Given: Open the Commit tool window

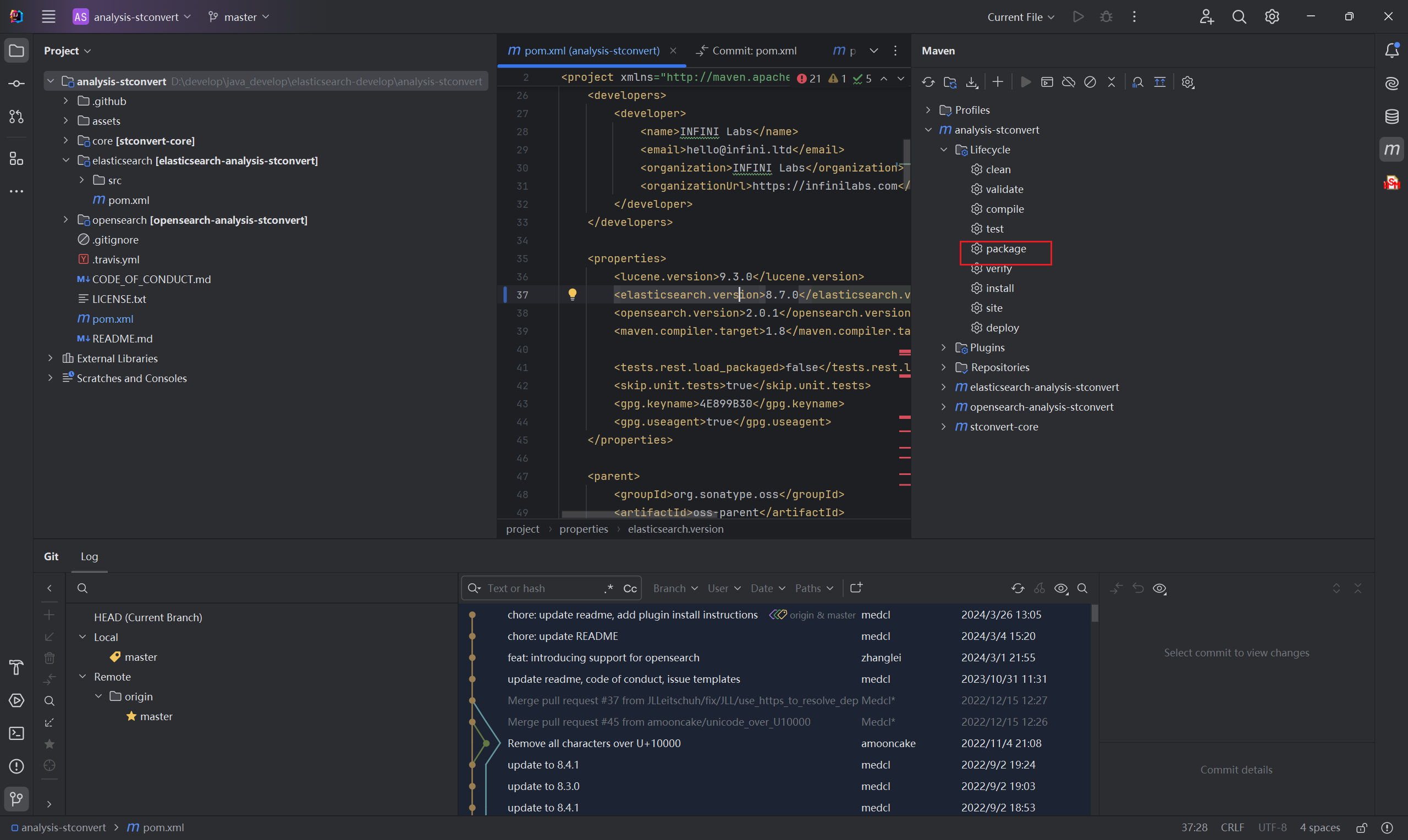Looking at the screenshot, I should (x=16, y=84).
